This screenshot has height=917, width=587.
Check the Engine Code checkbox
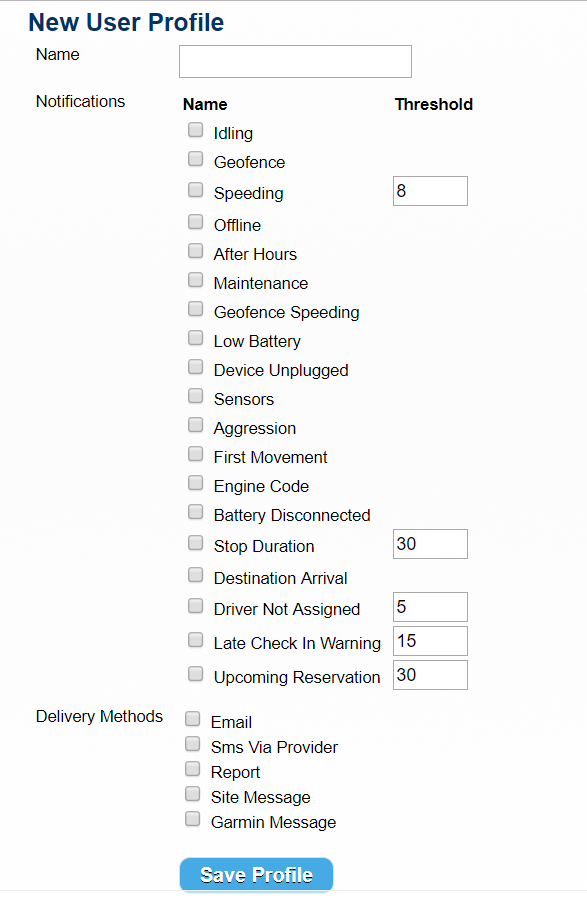tap(195, 483)
